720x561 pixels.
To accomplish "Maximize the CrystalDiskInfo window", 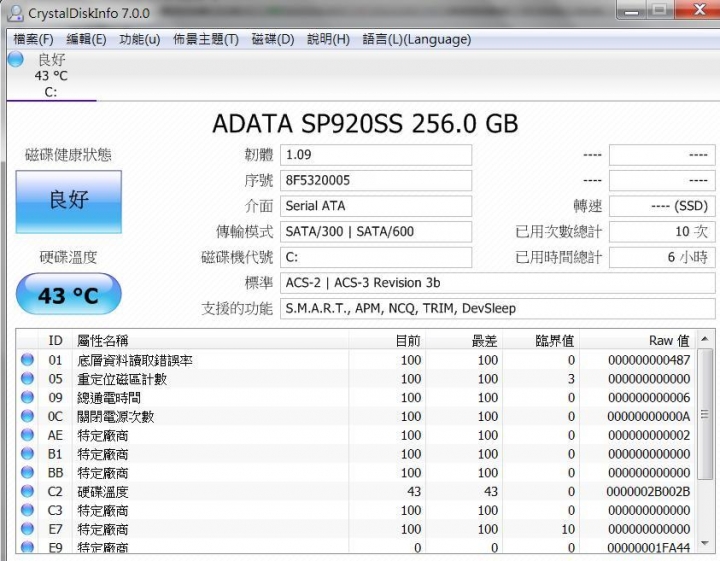I will point(660,10).
